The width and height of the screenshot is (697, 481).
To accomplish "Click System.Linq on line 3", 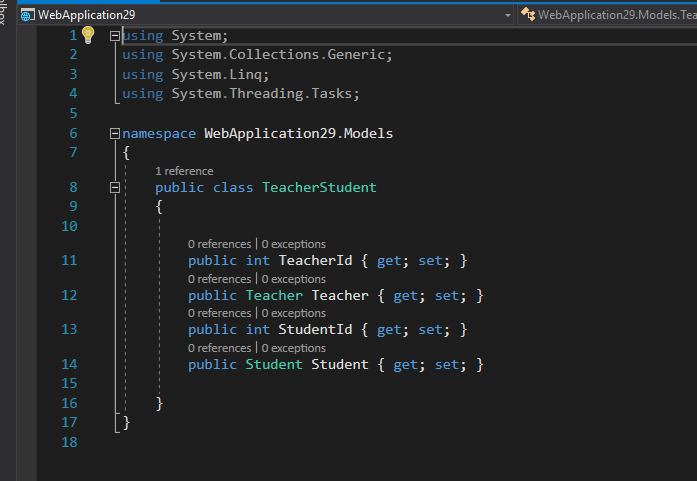I will (x=218, y=74).
